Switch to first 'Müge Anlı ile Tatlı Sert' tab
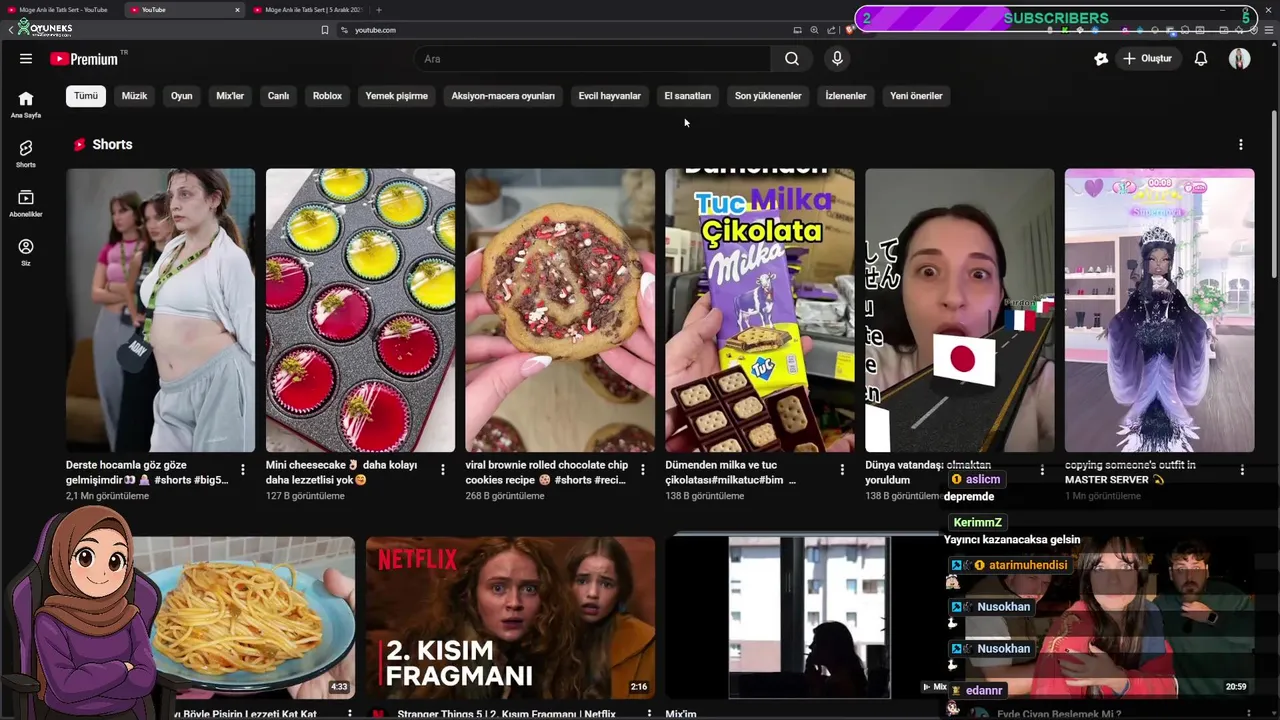 click(x=60, y=10)
